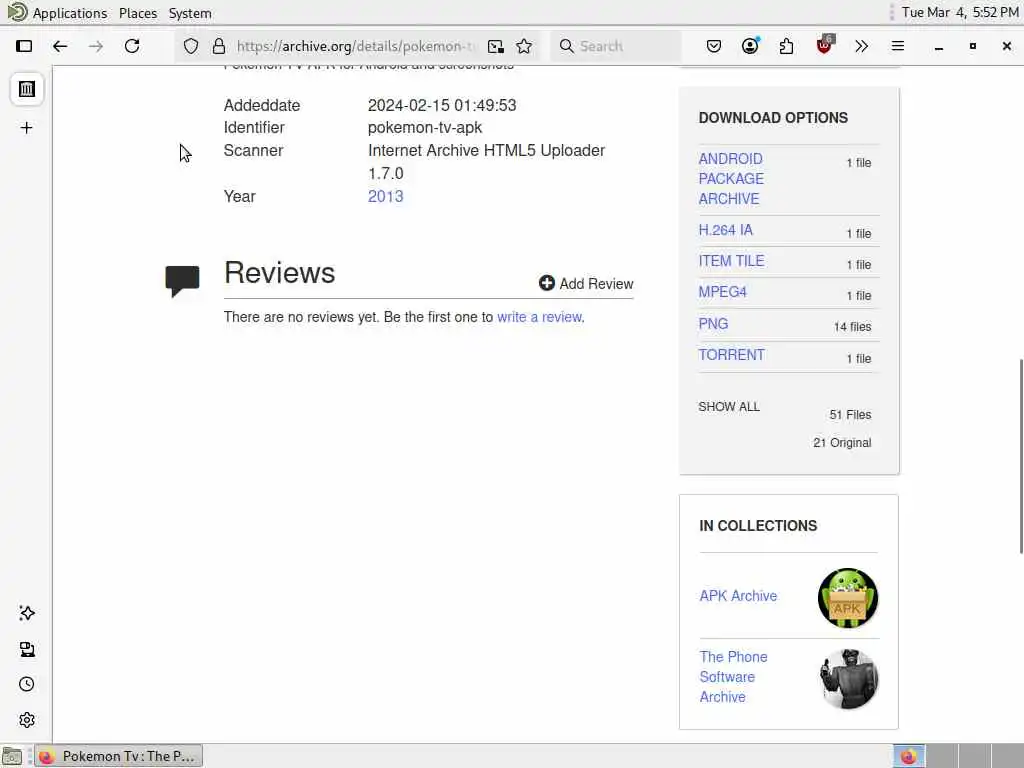This screenshot has width=1024, height=768.
Task: Click the MATE logo icon in top panel
Action: (x=17, y=12)
